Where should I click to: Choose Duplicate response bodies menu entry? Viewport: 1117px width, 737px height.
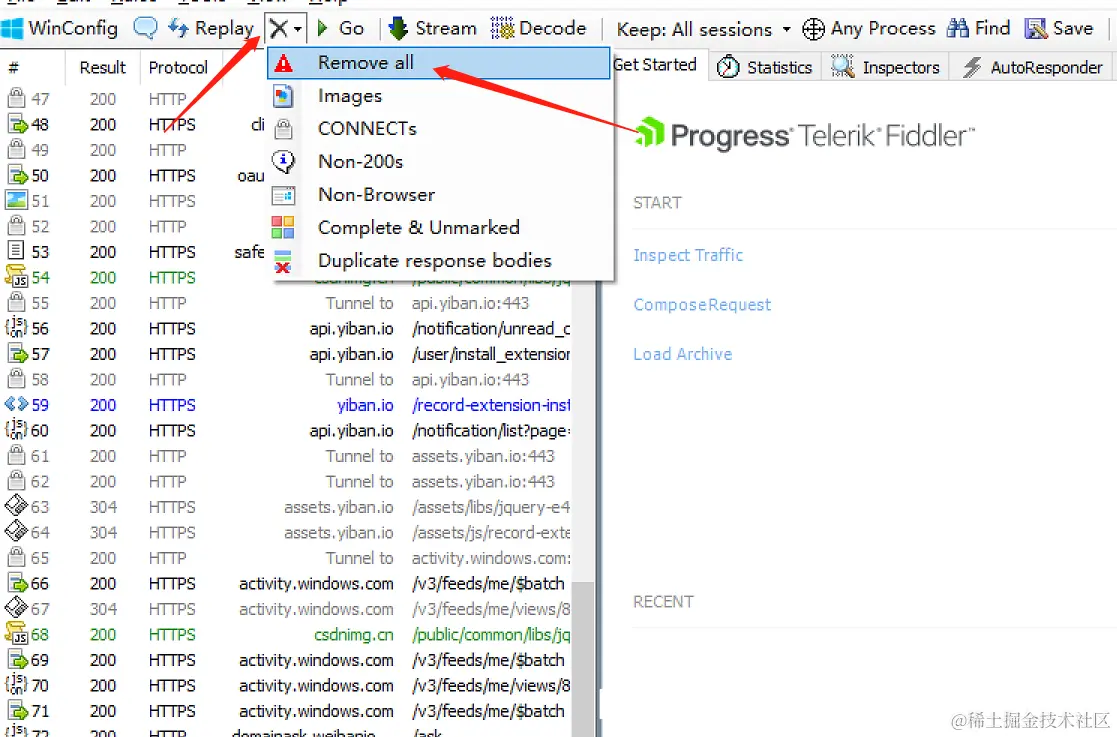coord(439,261)
